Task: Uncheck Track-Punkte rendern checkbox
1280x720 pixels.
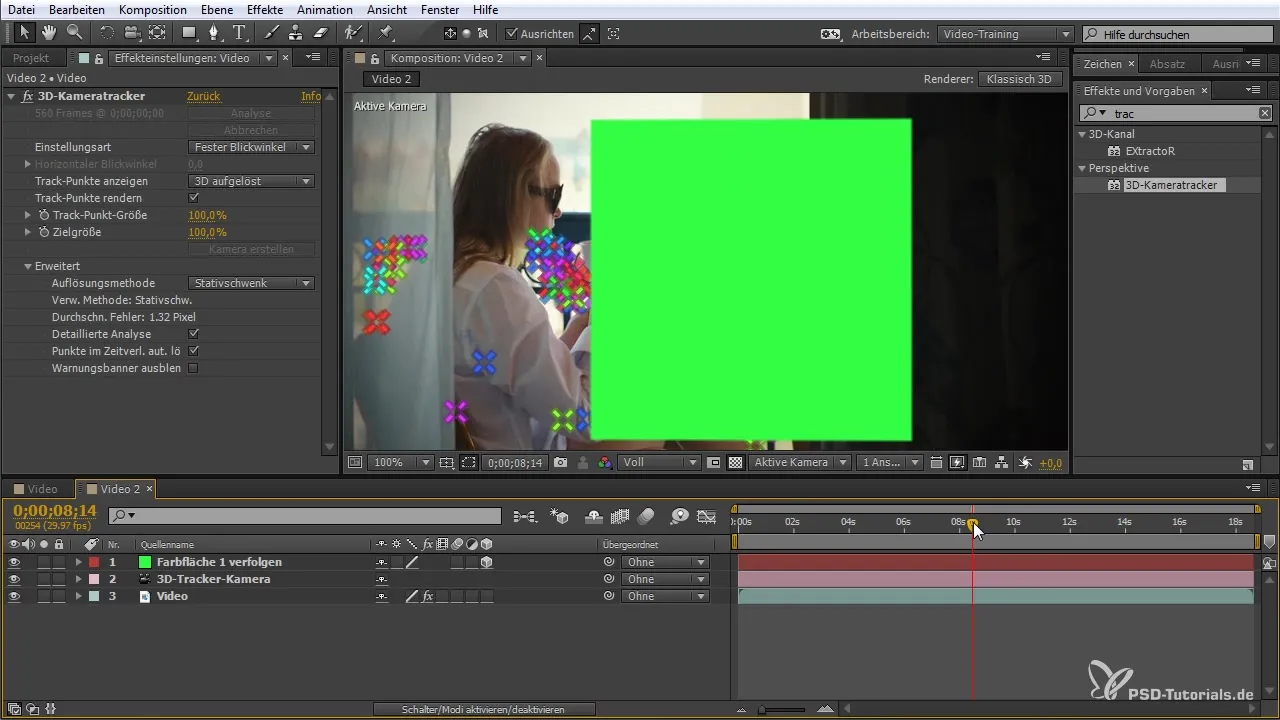Action: tap(194, 198)
